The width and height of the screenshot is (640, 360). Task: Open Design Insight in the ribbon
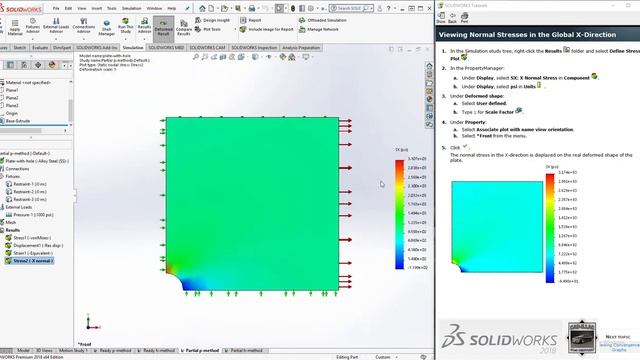[x=213, y=20]
